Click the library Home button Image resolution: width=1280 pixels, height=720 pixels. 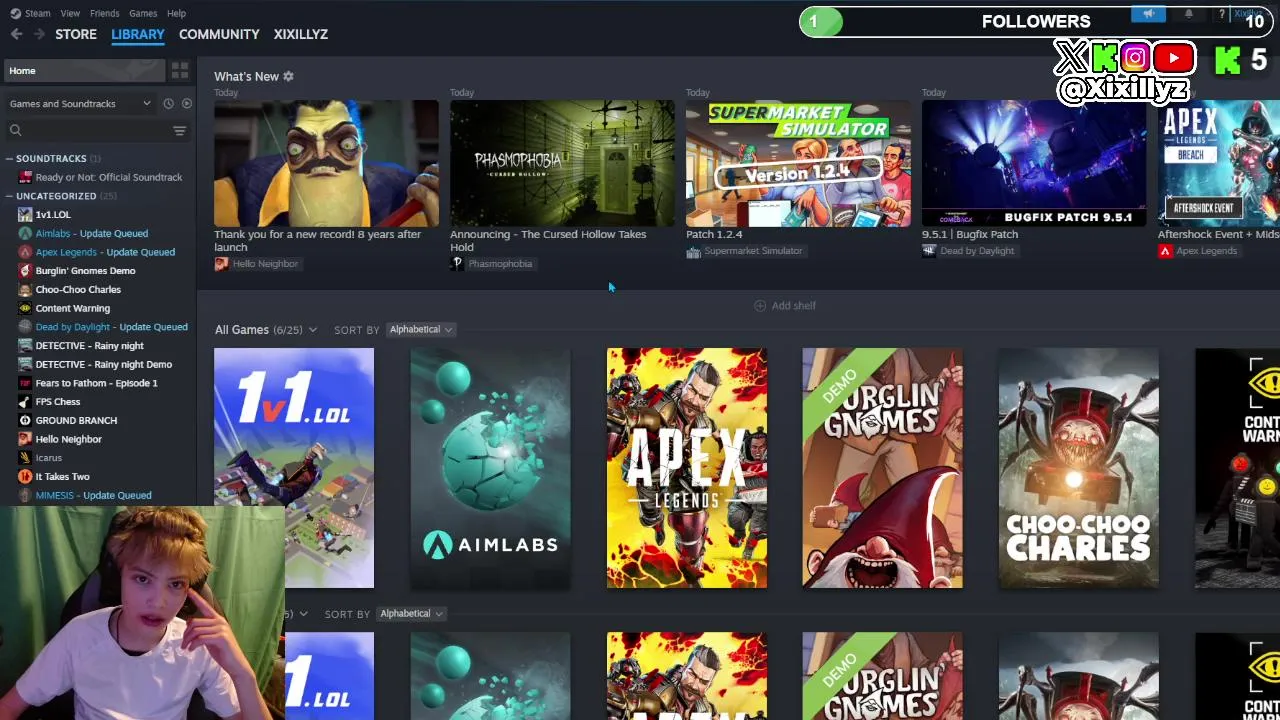pyautogui.click(x=83, y=71)
